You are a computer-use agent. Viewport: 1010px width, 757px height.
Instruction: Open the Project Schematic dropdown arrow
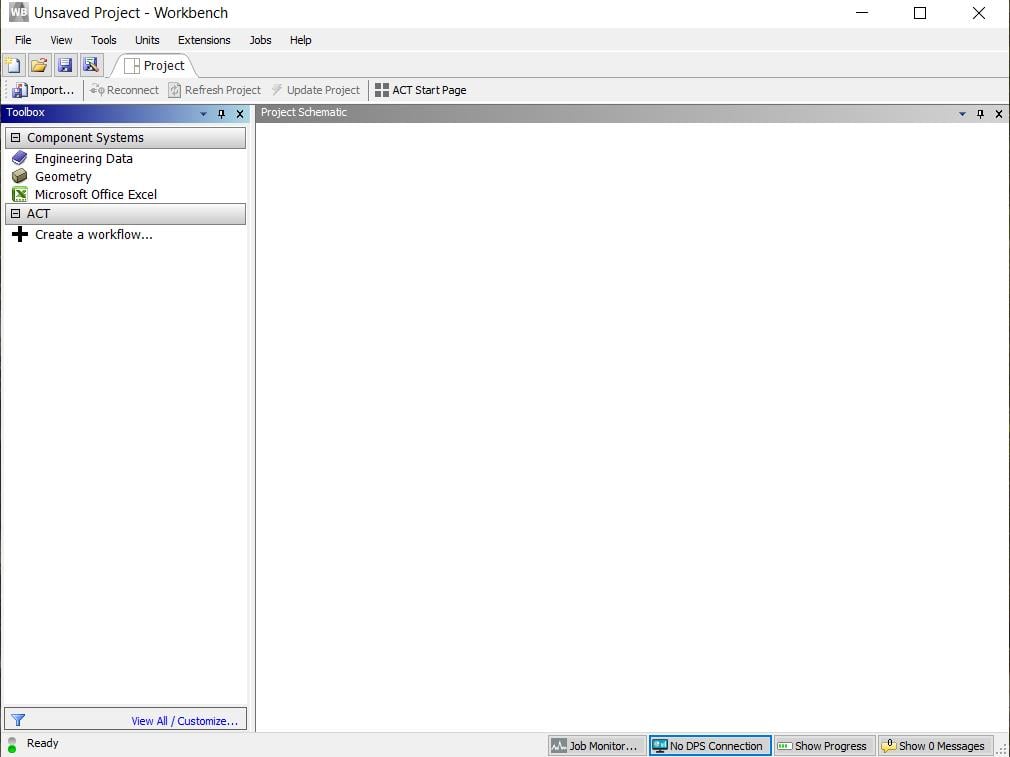[962, 114]
